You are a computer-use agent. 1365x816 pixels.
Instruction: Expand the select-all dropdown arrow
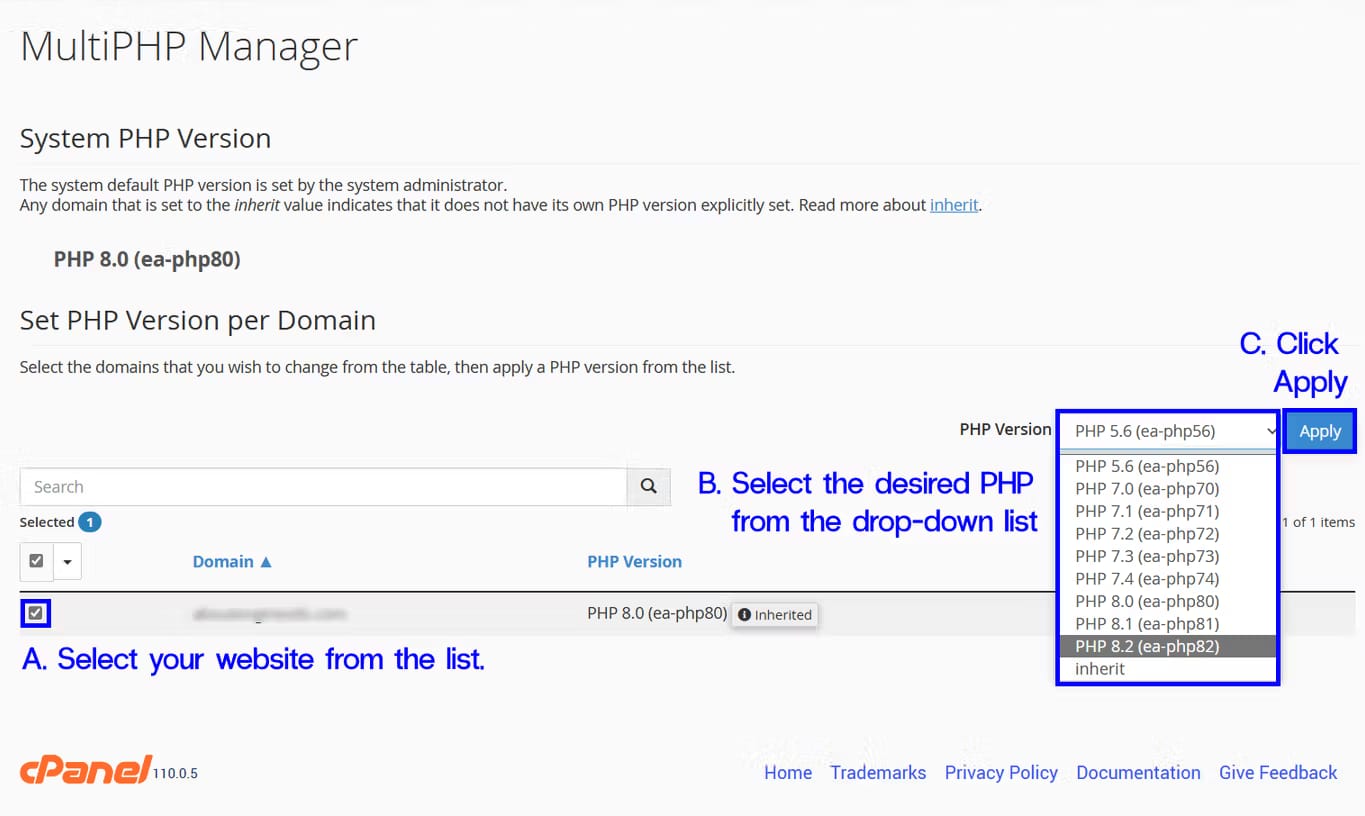point(67,561)
